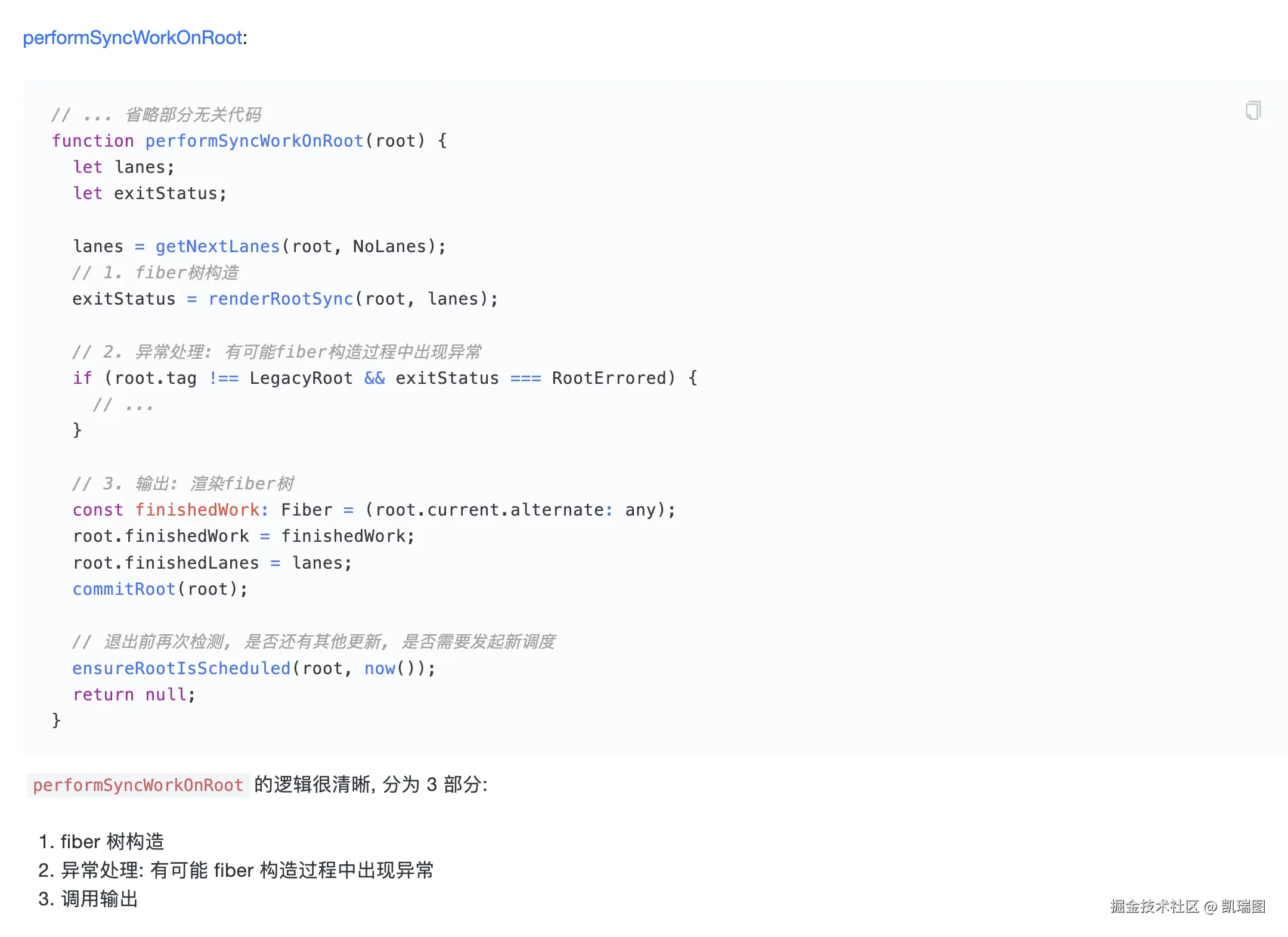The width and height of the screenshot is (1288, 937).
Task: Click the let exitStatus declaration
Action: pos(149,193)
